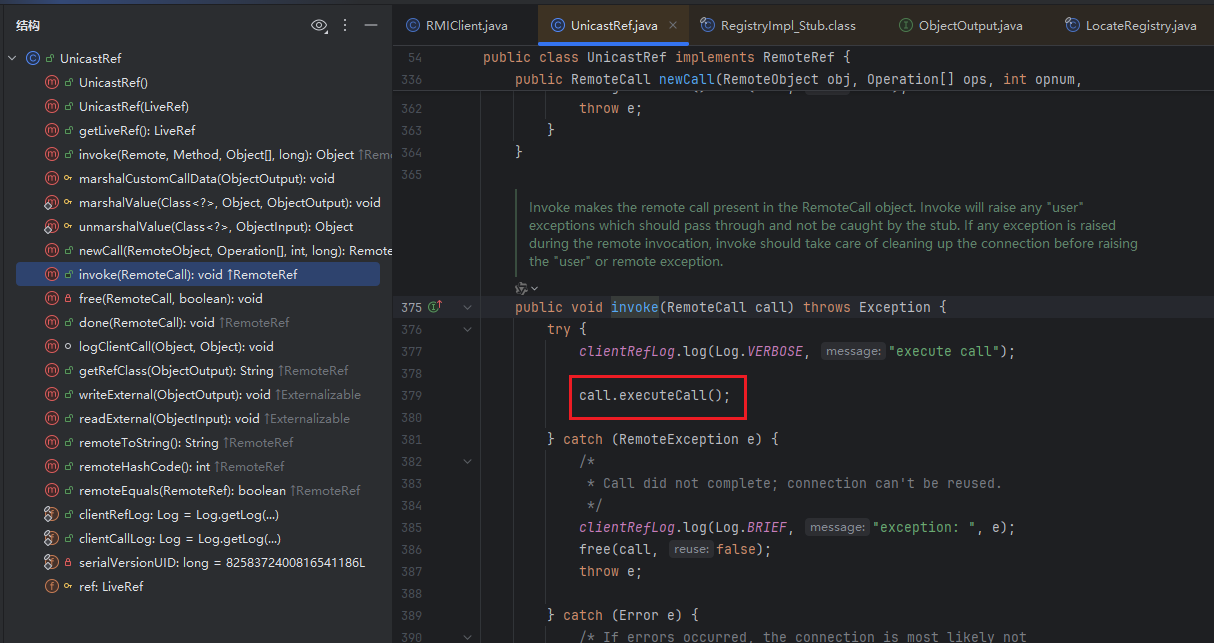Fold the comment block at line 382
This screenshot has width=1214, height=643.
[467, 462]
